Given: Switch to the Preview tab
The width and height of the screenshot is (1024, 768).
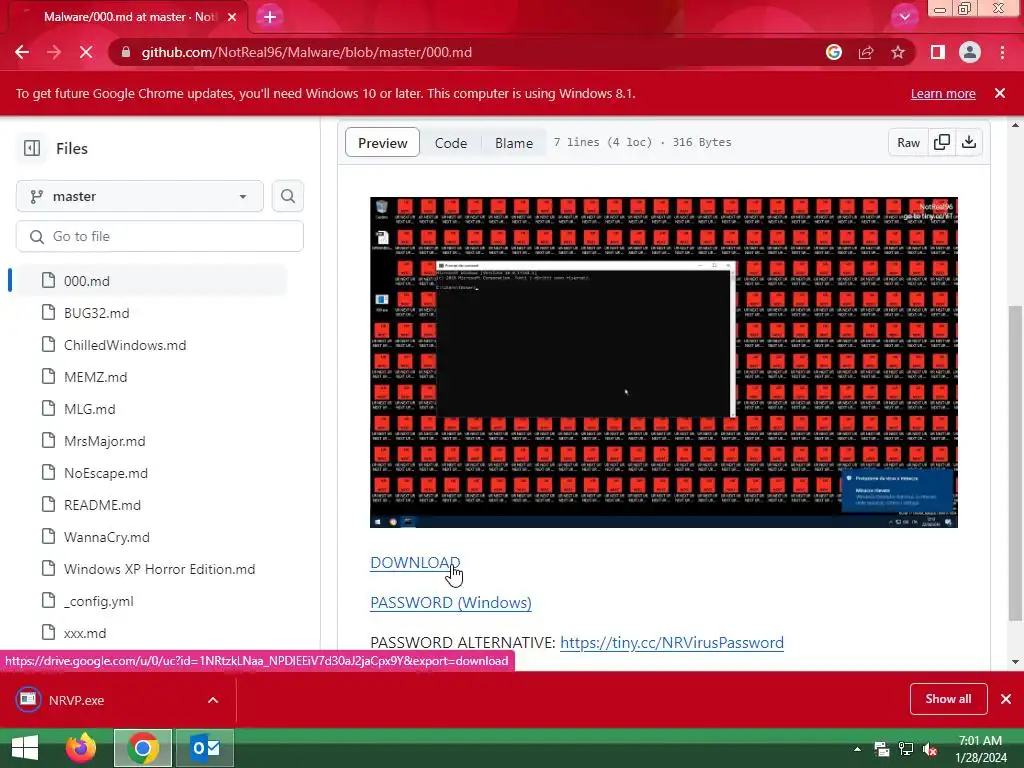Looking at the screenshot, I should [x=383, y=142].
